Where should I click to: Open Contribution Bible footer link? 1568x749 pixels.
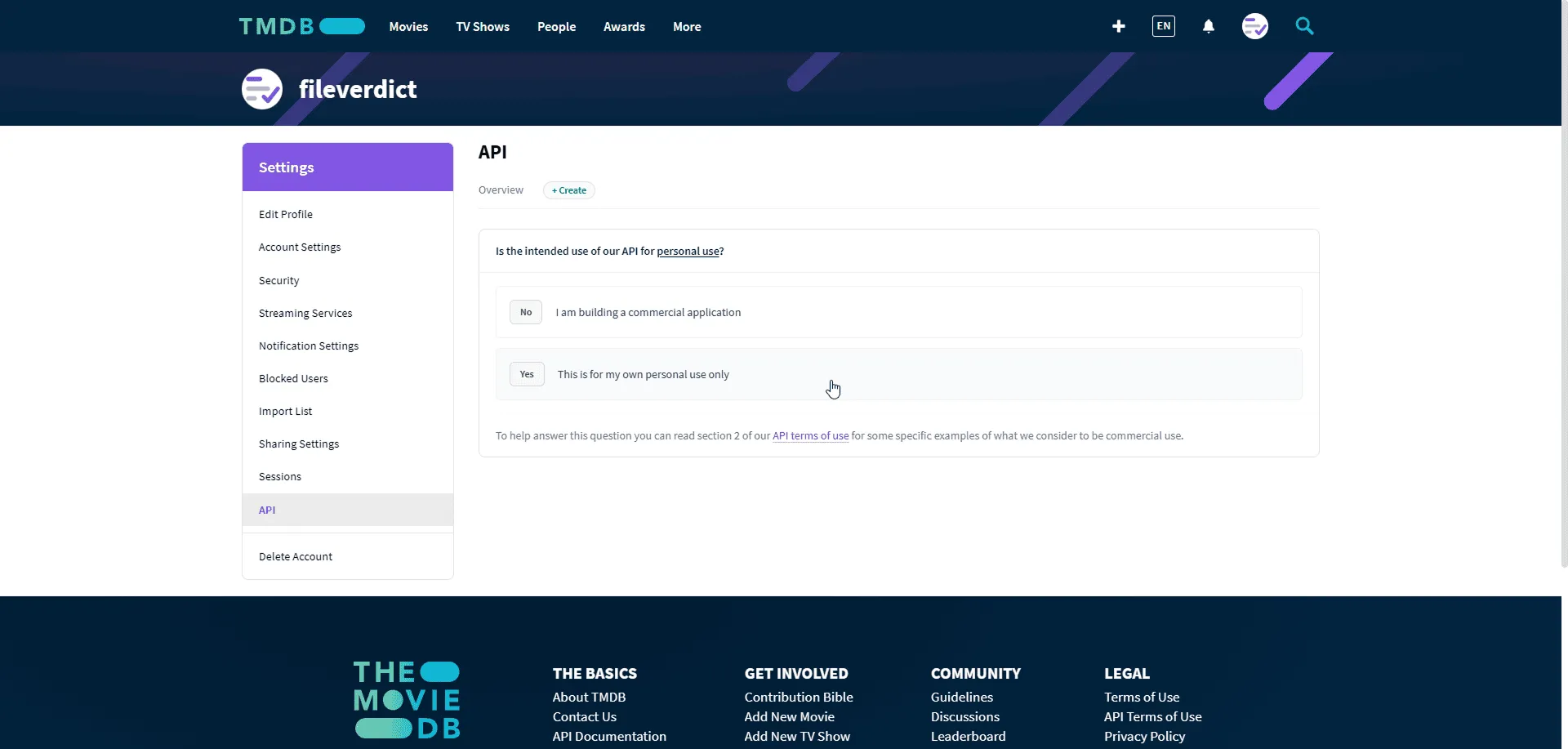(x=799, y=698)
